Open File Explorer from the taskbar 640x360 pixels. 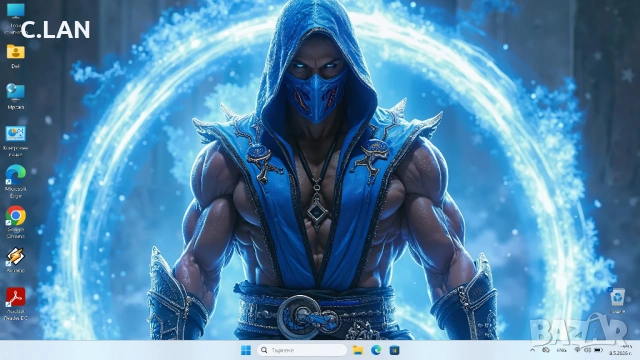358,350
